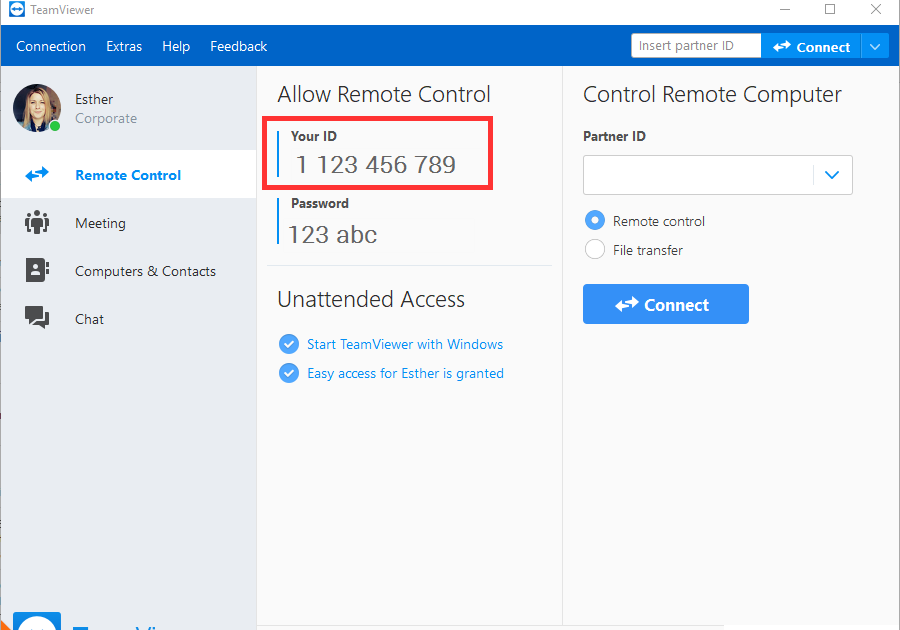Click the TeamViewer logo in title bar
The width and height of the screenshot is (900, 630).
tap(17, 9)
